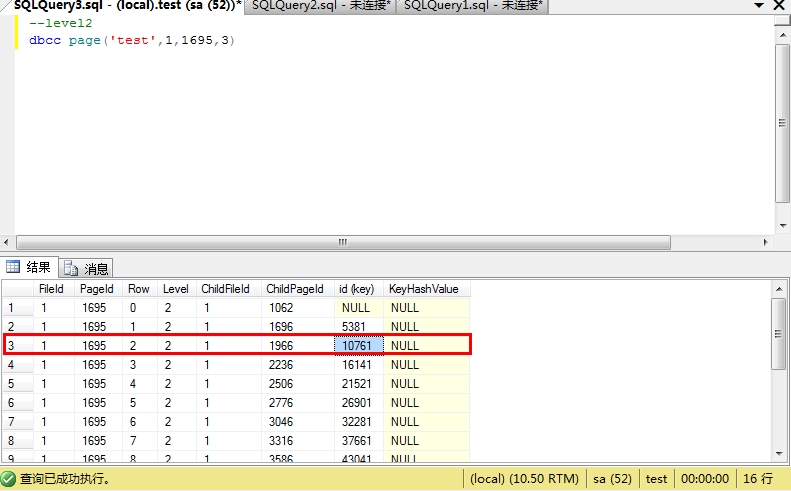Click the id (key) column header
This screenshot has width=791, height=491.
tap(358, 289)
